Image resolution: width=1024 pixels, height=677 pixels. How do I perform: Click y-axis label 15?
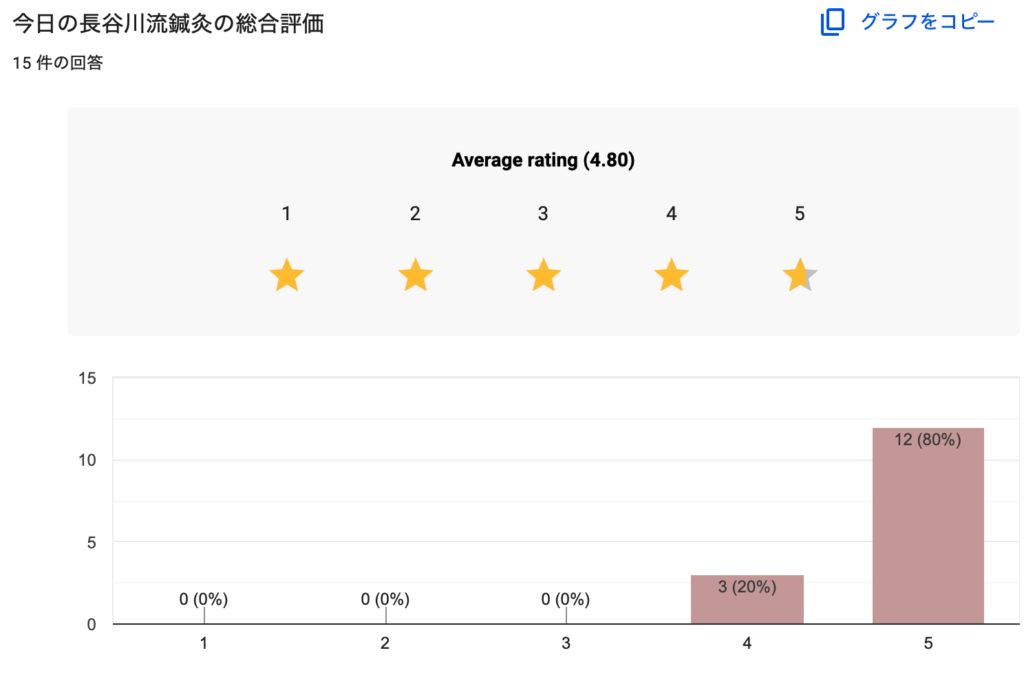point(87,378)
